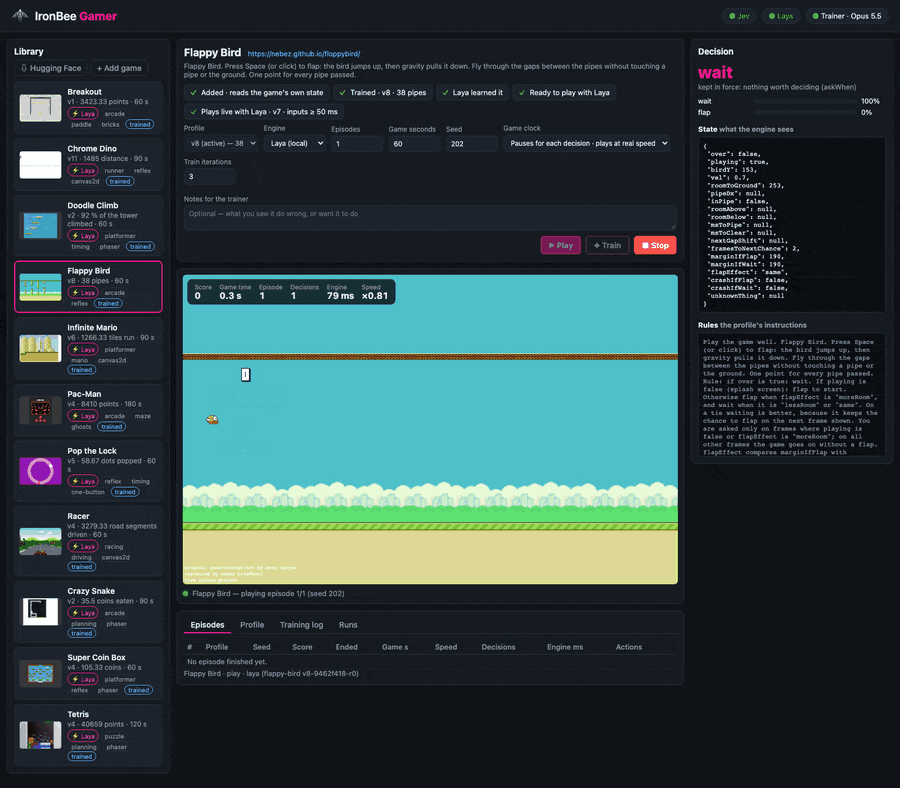This screenshot has width=900, height=788.
Task: Open the Flappy Bird game URL link
Action: pyautogui.click(x=304, y=54)
